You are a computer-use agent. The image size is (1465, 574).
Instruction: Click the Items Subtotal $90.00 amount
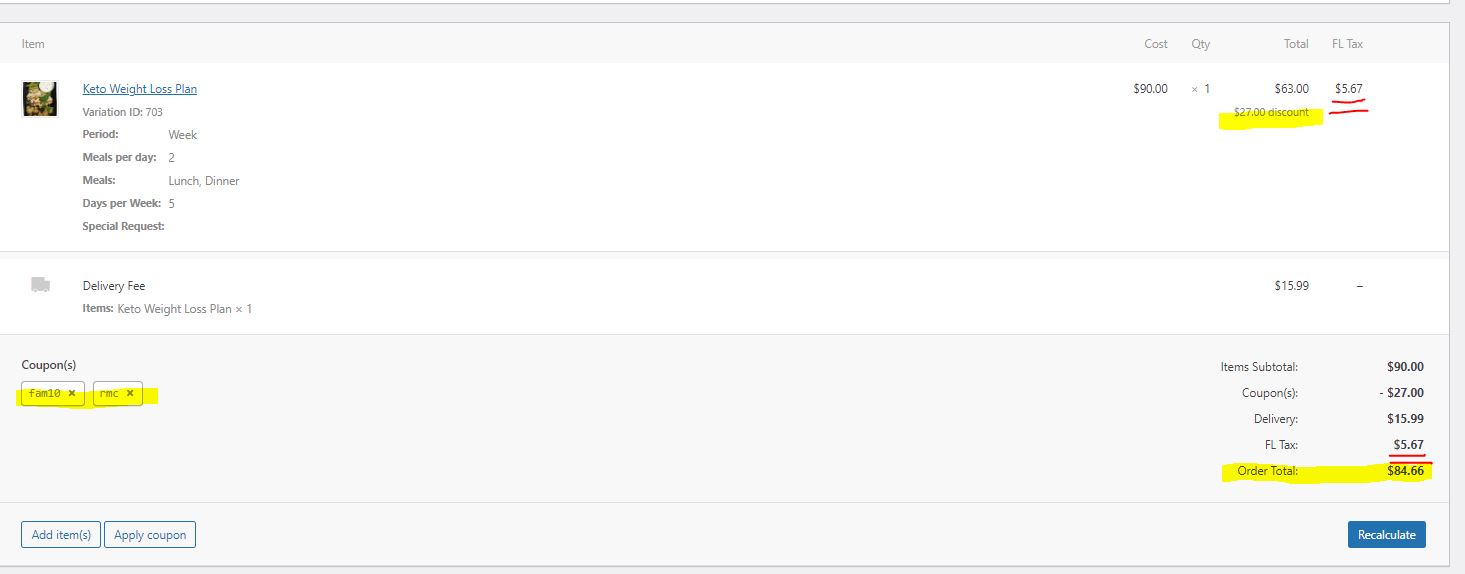tap(1405, 367)
